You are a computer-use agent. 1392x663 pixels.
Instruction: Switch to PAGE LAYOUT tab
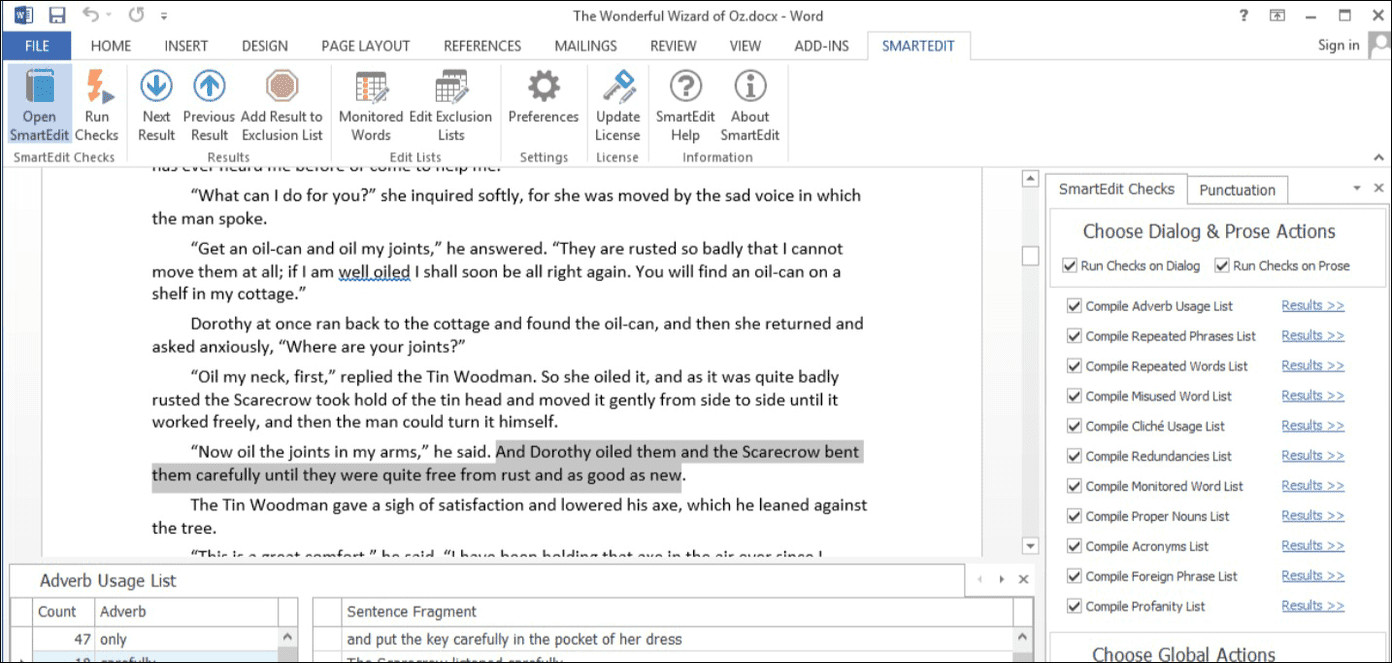[x=366, y=45]
